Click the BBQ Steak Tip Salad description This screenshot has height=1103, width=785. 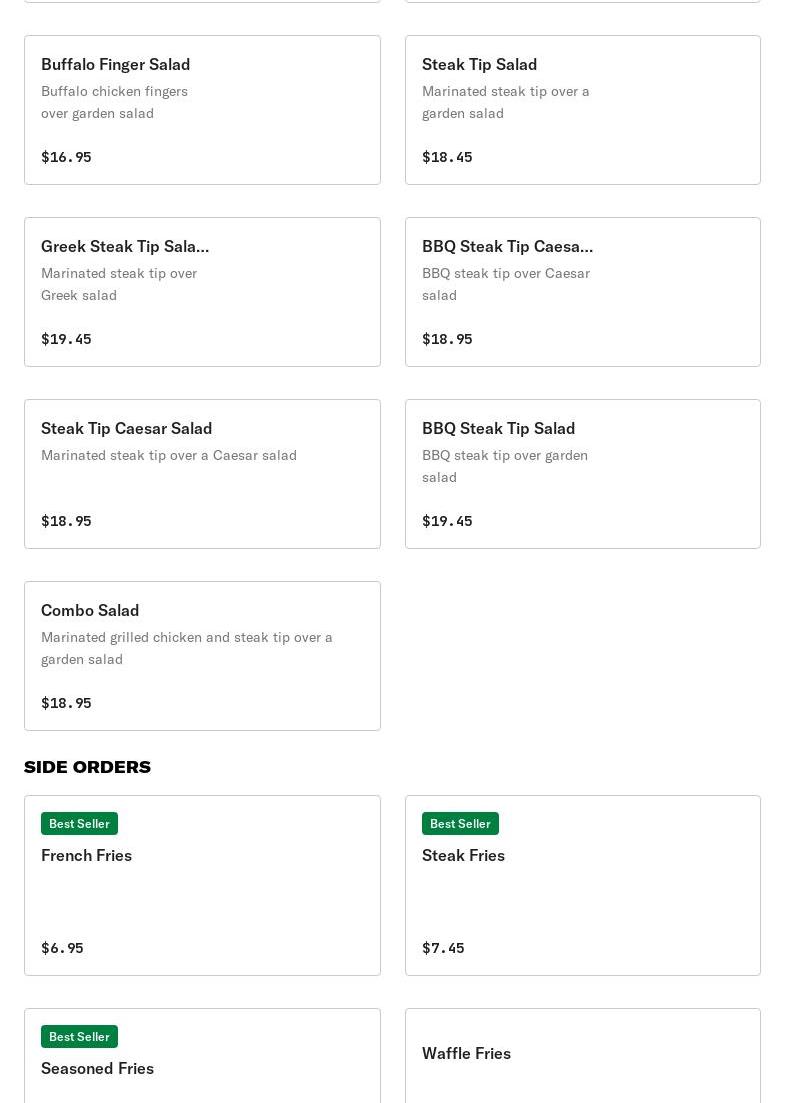tap(505, 466)
